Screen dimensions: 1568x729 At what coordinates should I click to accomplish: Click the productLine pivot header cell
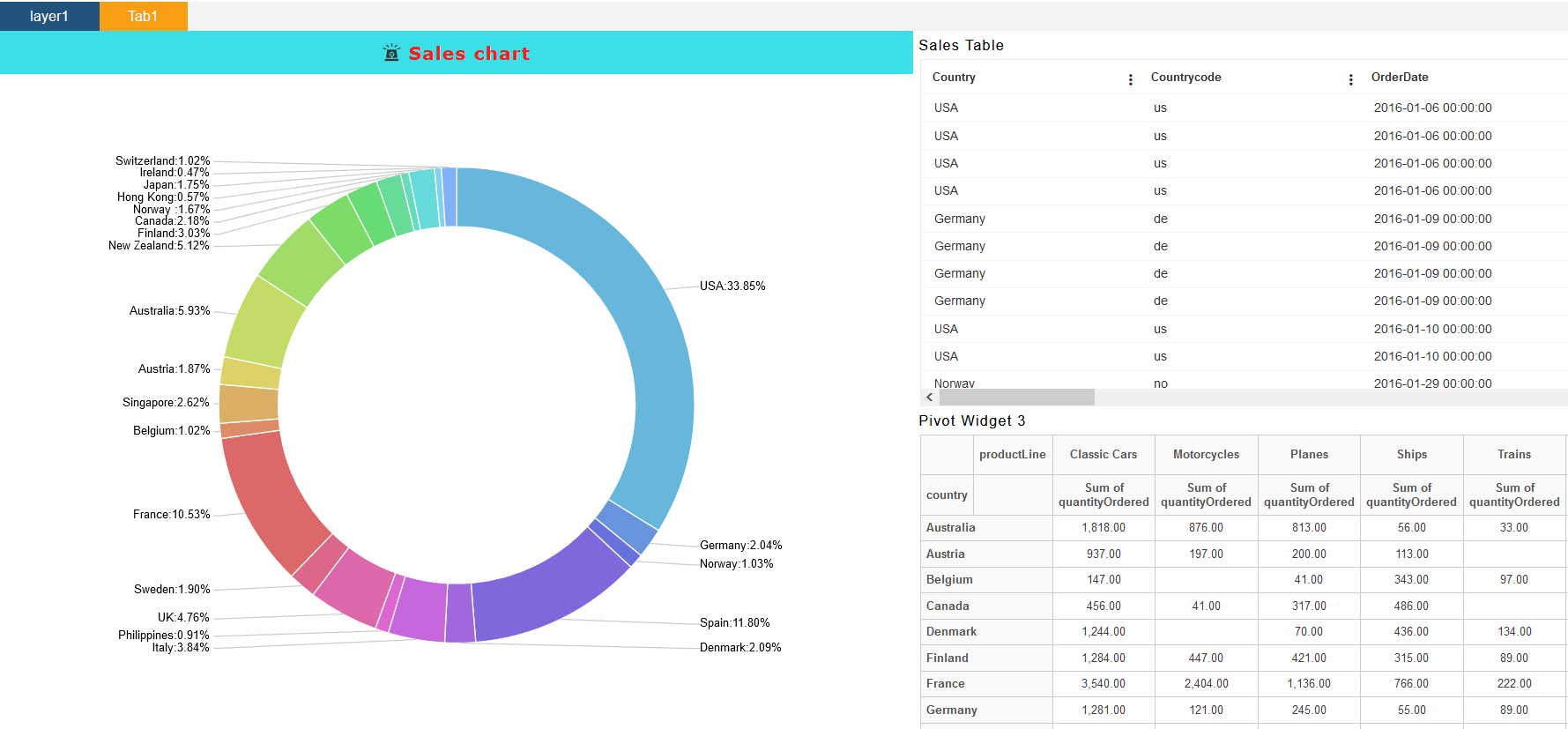(1012, 454)
